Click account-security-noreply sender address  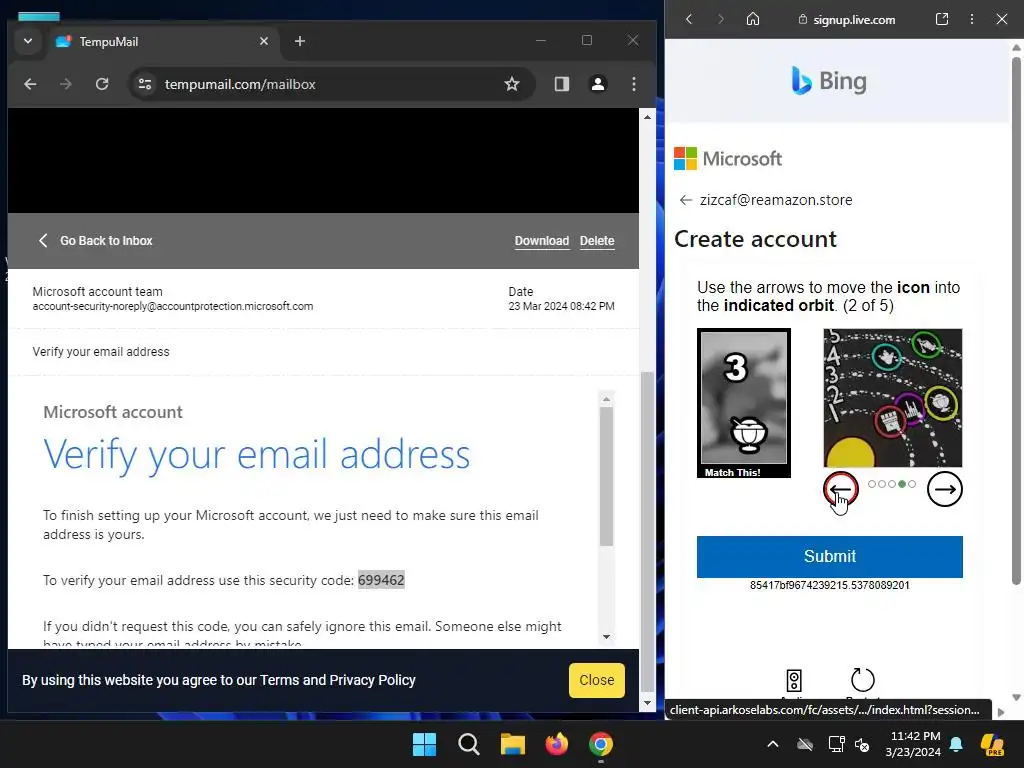[173, 306]
